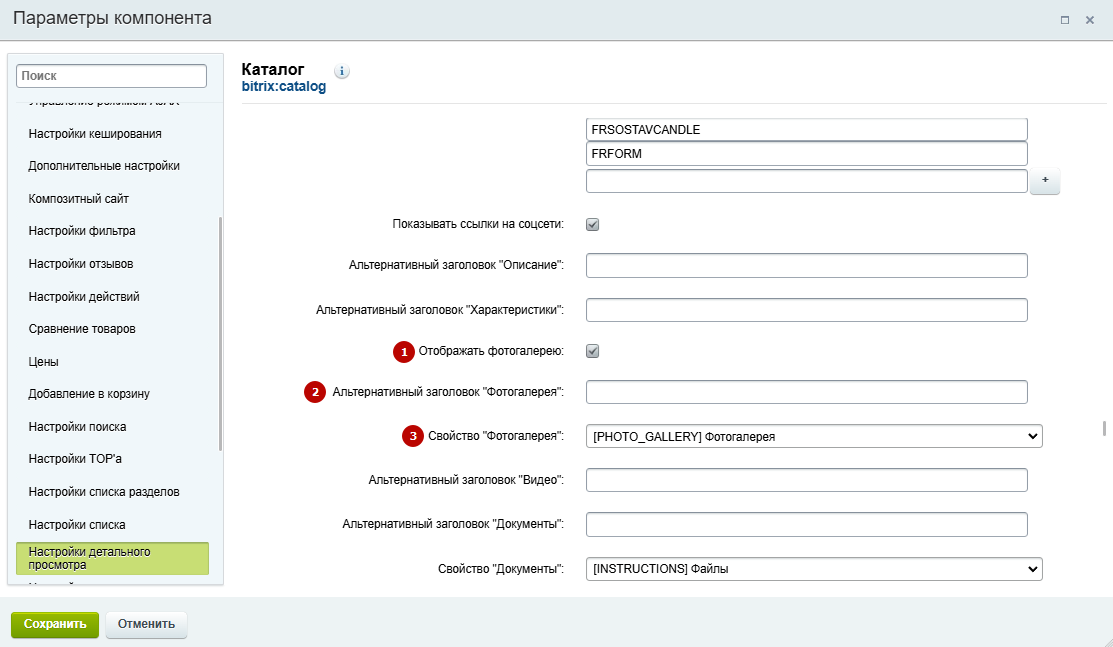Focus the Поиск search field
Screen dimensions: 1113x647
[x=111, y=76]
